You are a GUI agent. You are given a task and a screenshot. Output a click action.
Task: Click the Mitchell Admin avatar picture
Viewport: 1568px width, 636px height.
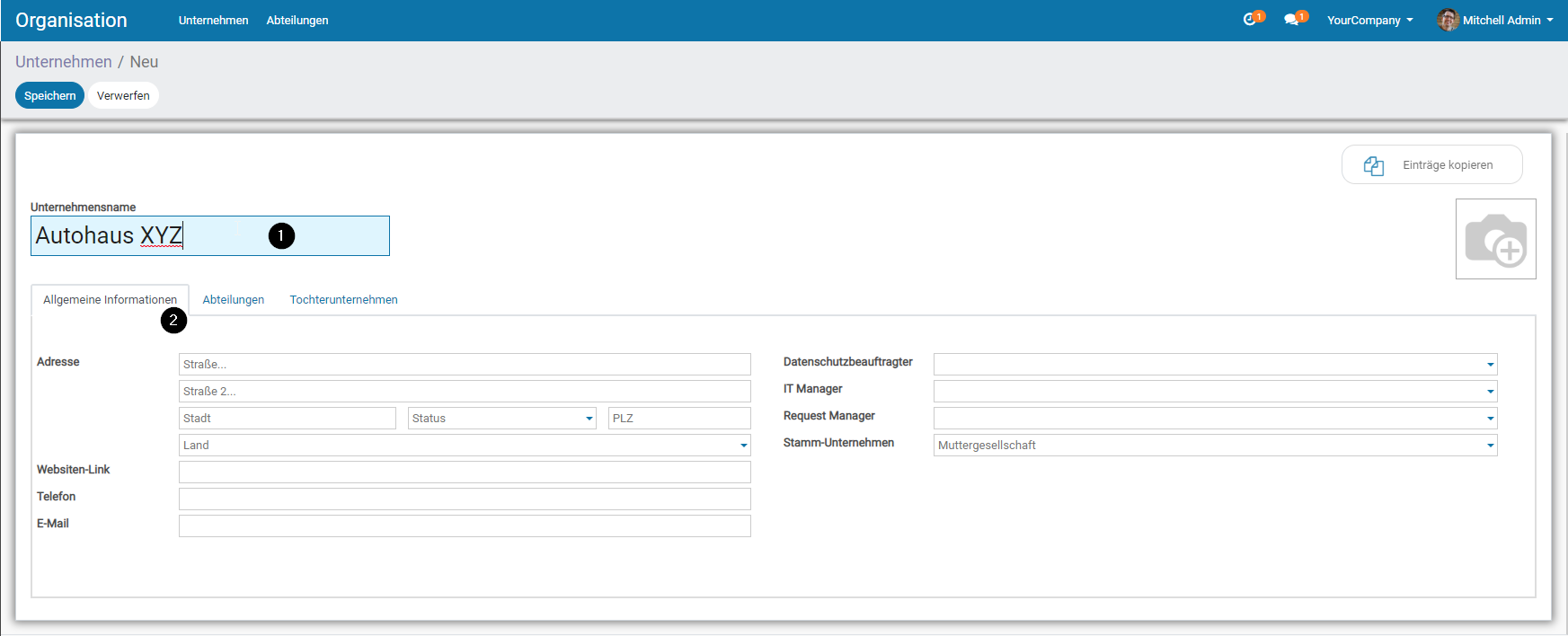click(x=1447, y=20)
